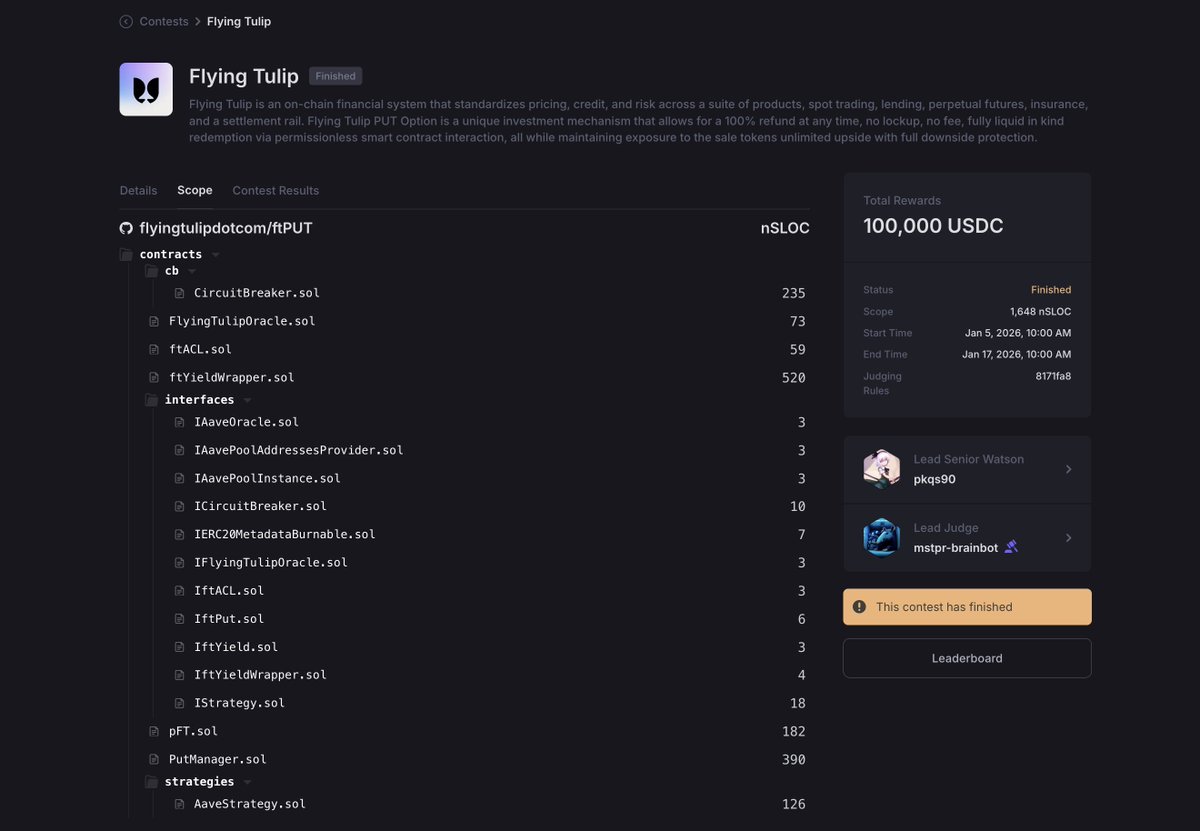Click the file icon for ftYieldWrapper.sol
This screenshot has width=1200, height=831.
pos(154,377)
